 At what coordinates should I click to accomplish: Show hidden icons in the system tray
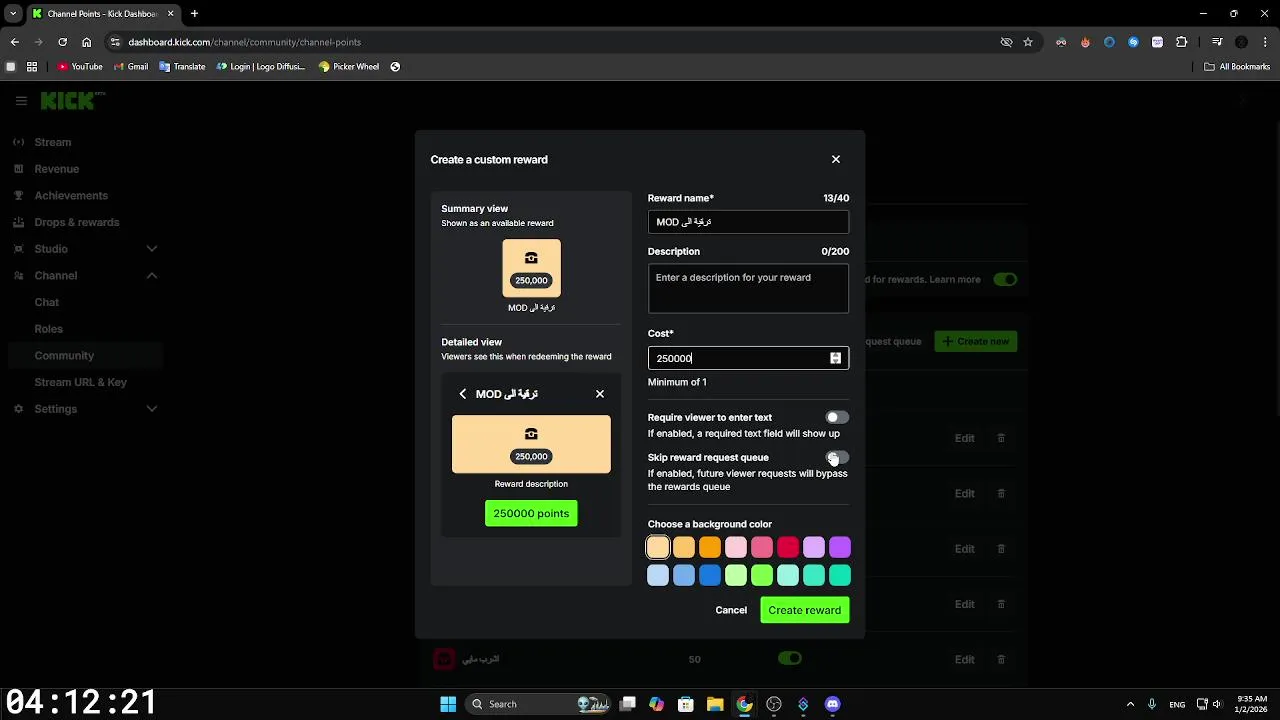1130,704
